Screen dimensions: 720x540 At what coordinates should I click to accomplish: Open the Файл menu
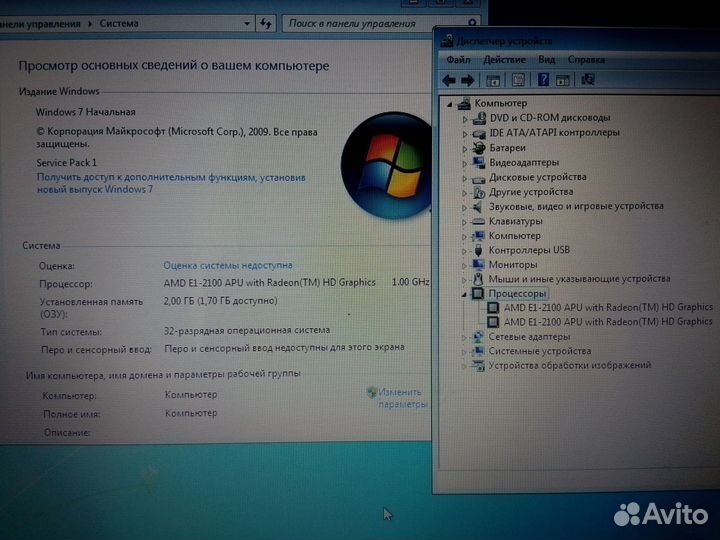[458, 60]
